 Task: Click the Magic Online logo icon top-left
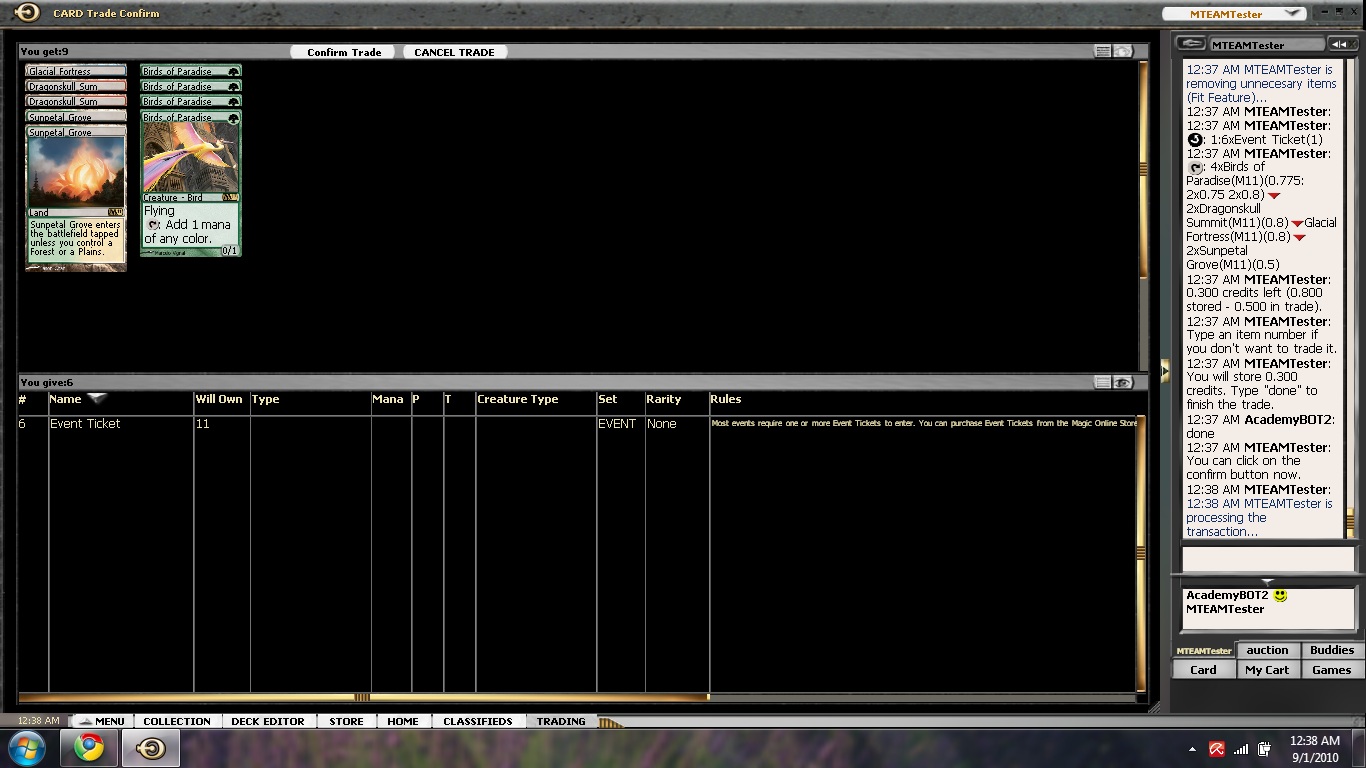27,13
